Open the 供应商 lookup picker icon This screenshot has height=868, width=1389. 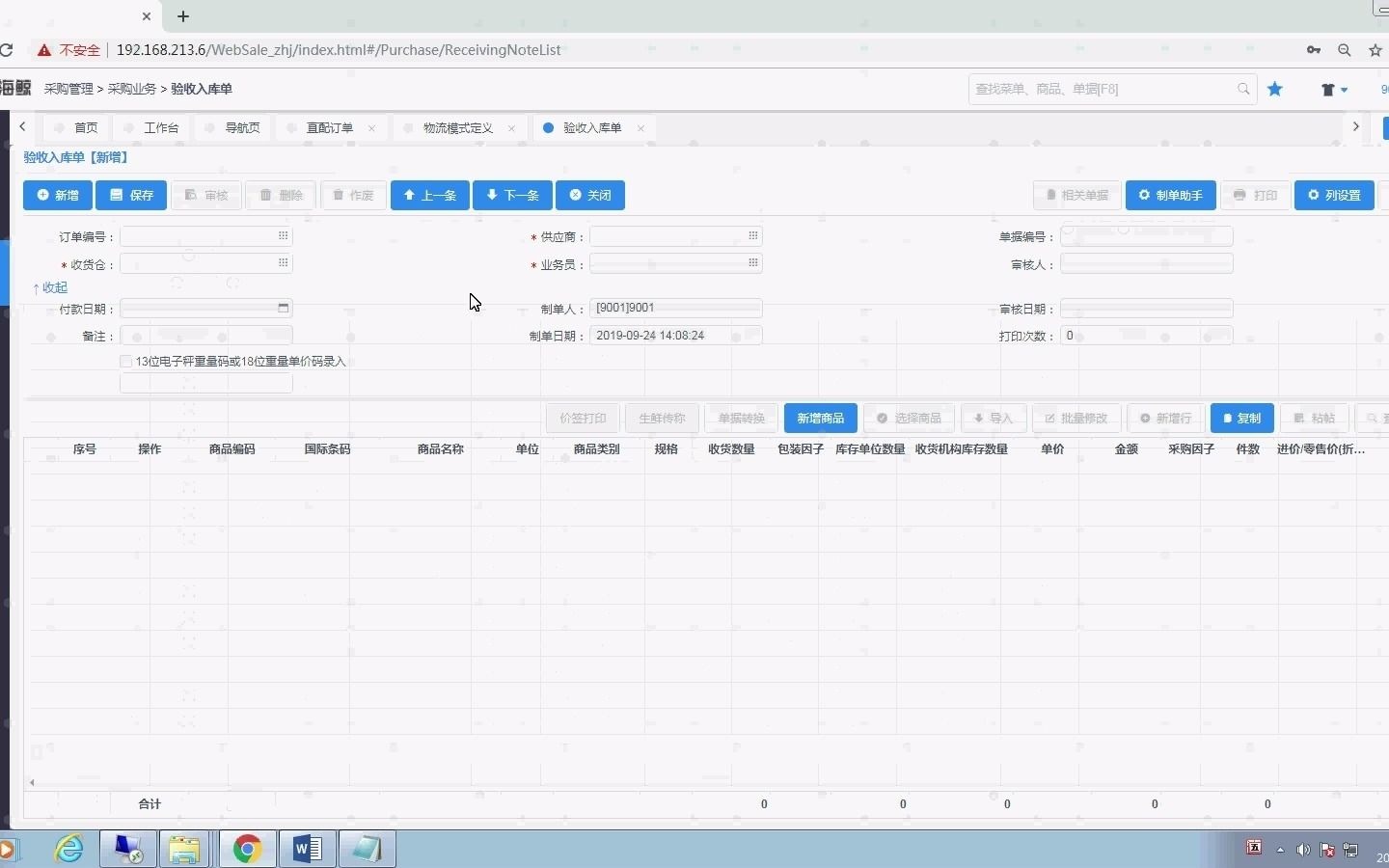753,235
